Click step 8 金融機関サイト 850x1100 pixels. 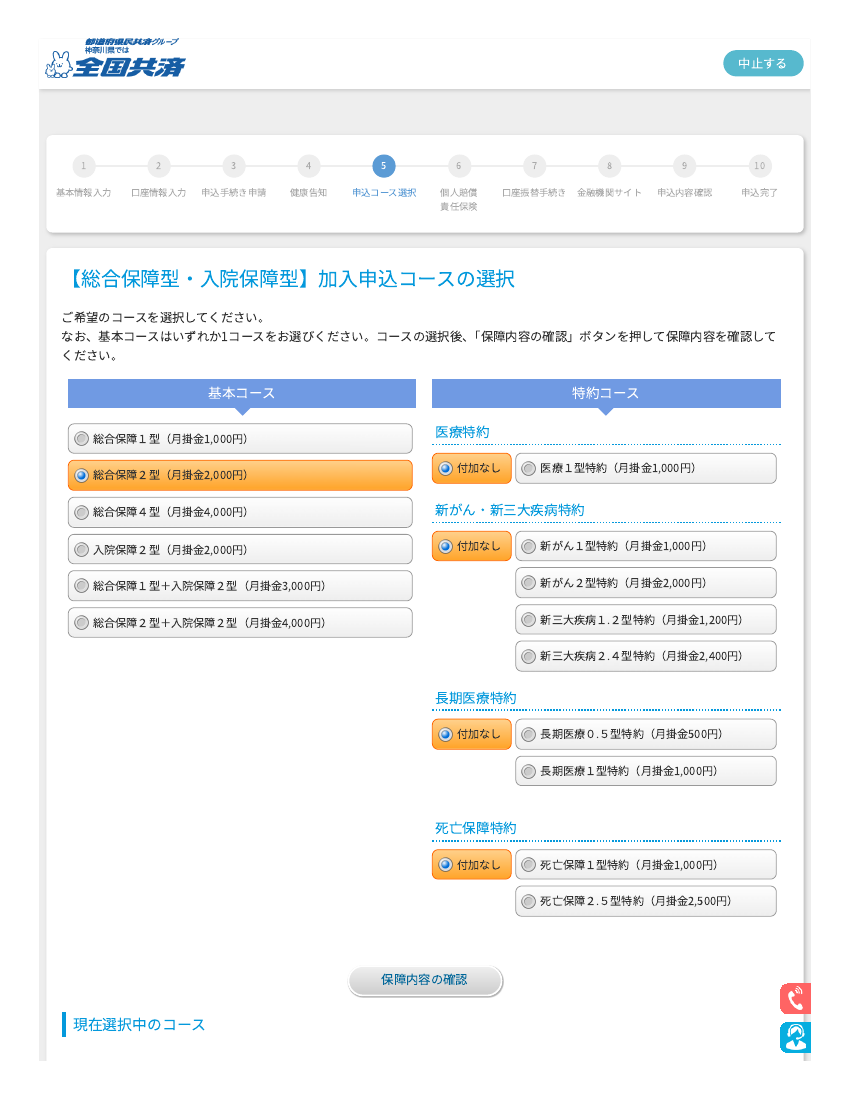coord(609,176)
